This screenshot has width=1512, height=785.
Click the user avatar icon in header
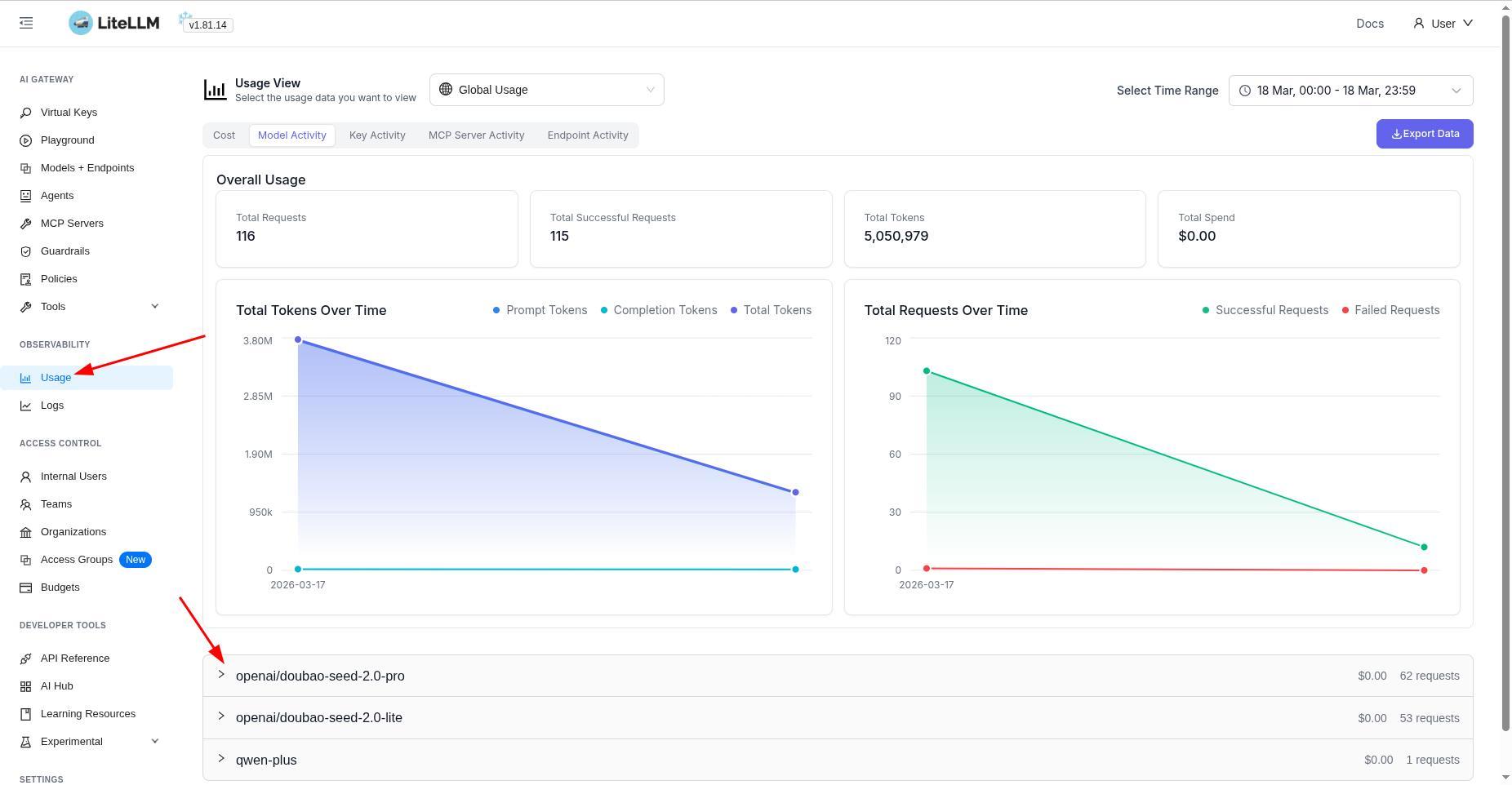pos(1419,23)
